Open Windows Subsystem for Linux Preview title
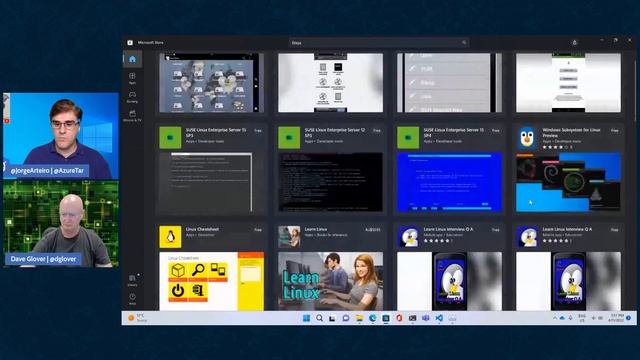Screen dimensions: 640x360 click(571, 132)
